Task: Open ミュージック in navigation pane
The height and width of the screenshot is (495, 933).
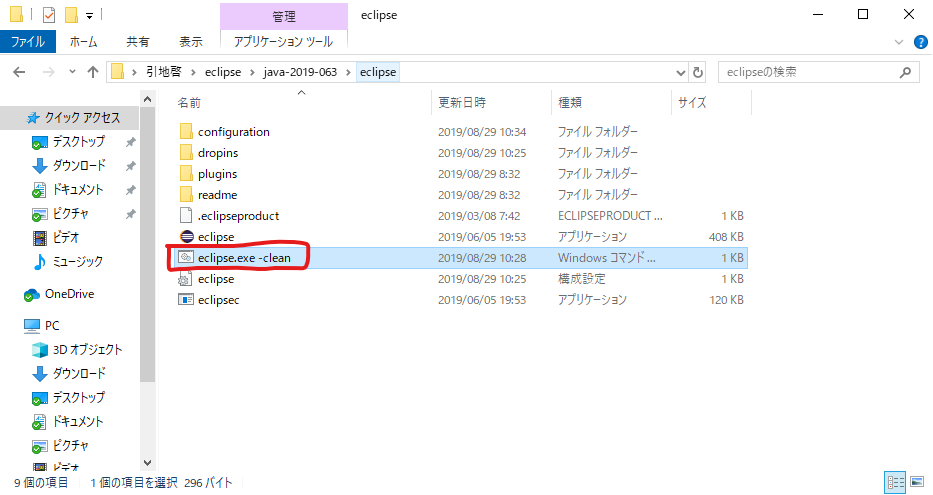Action: [77, 261]
